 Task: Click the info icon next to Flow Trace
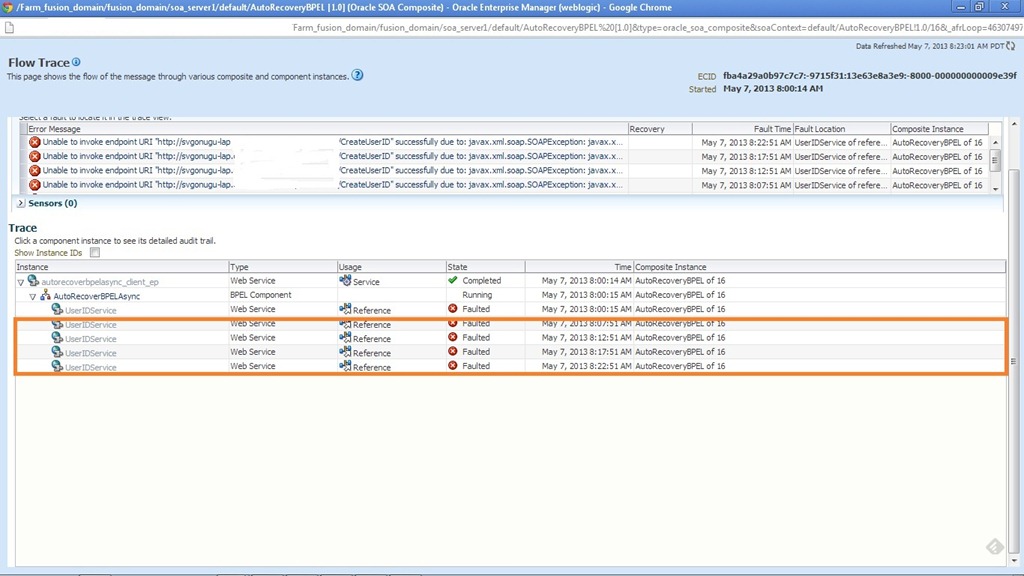click(x=76, y=62)
